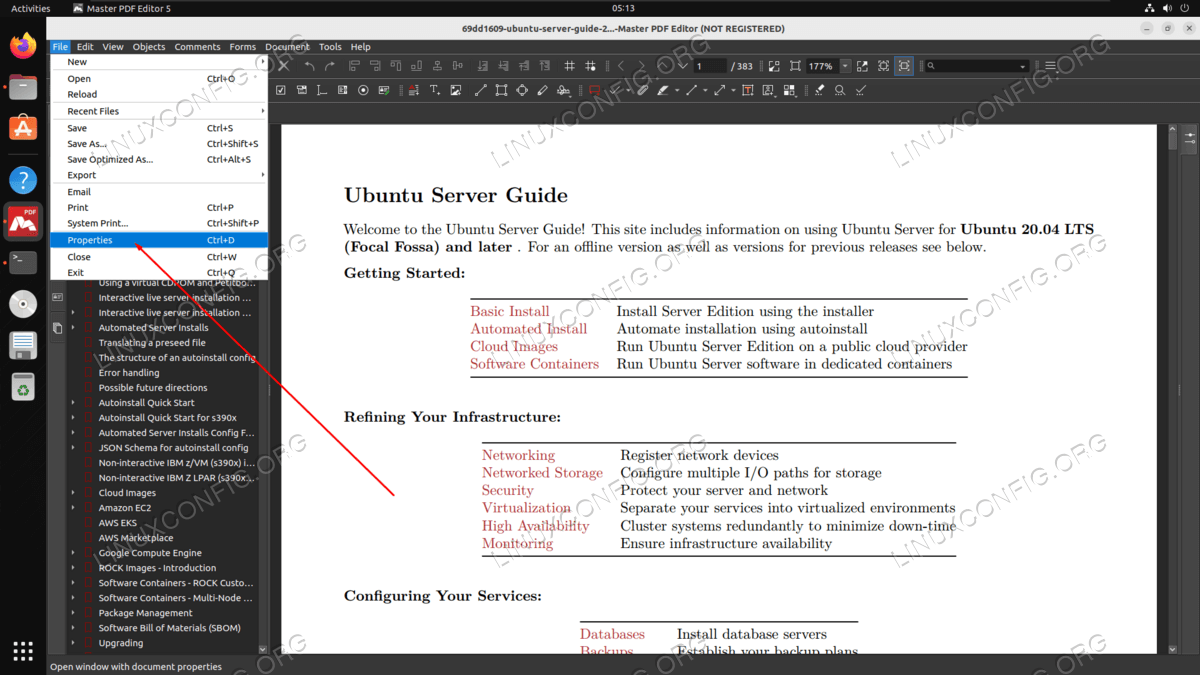Viewport: 1200px width, 675px height.
Task: Click the checkmark icon at second toolbar end
Action: click(x=860, y=90)
